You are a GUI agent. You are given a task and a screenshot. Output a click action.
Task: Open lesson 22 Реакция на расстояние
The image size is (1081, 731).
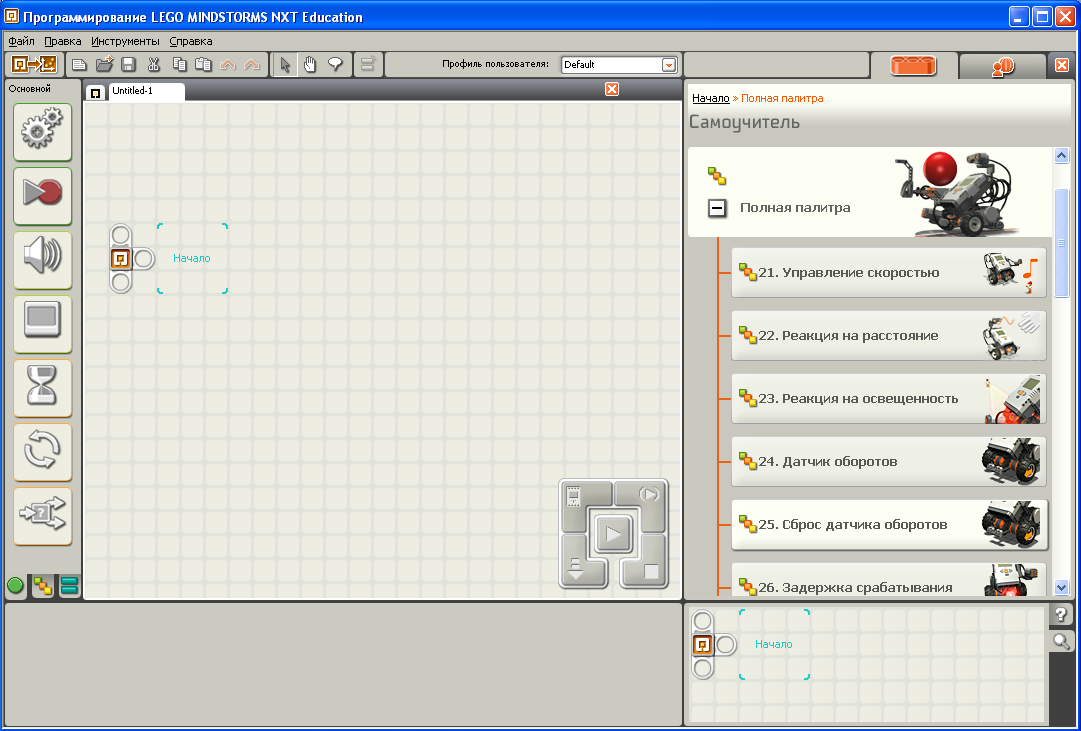click(889, 336)
